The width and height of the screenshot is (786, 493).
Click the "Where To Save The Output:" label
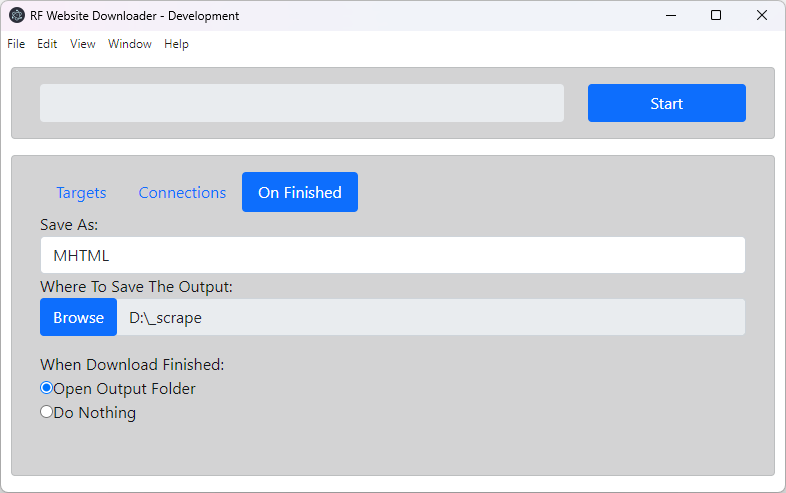tap(136, 287)
